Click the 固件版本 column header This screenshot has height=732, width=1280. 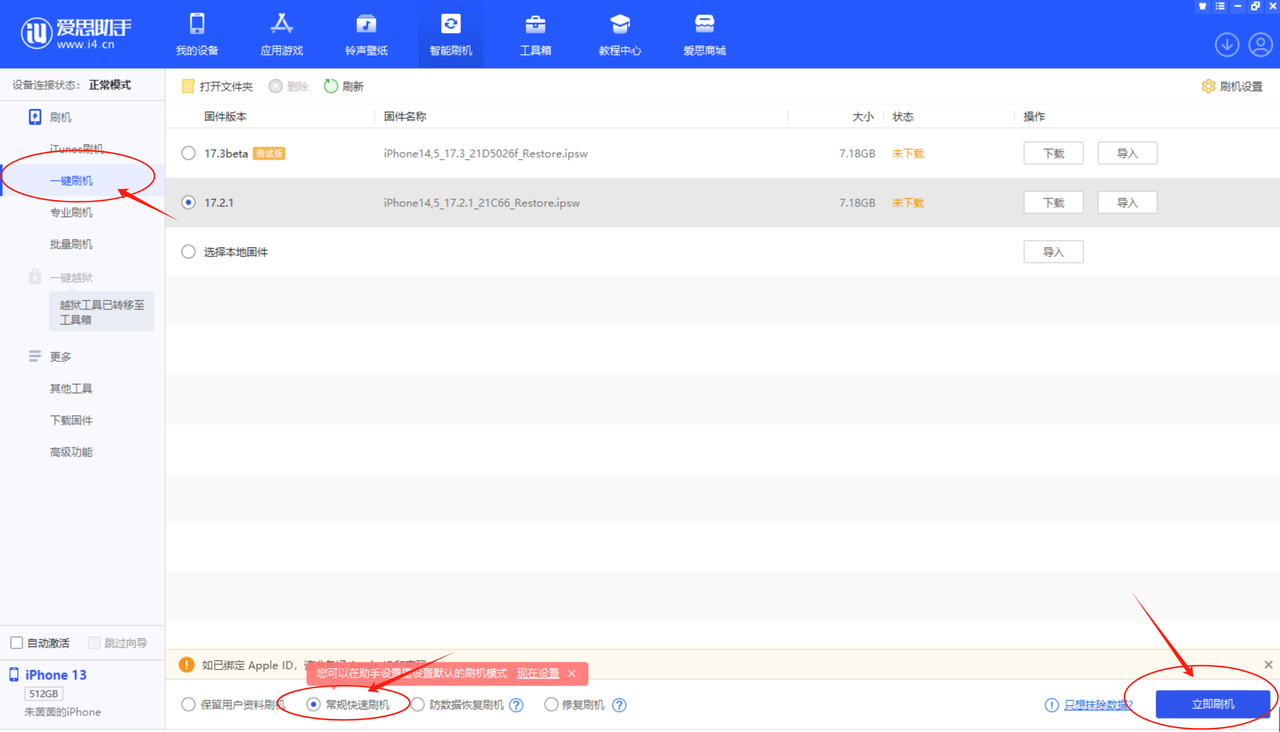click(225, 117)
